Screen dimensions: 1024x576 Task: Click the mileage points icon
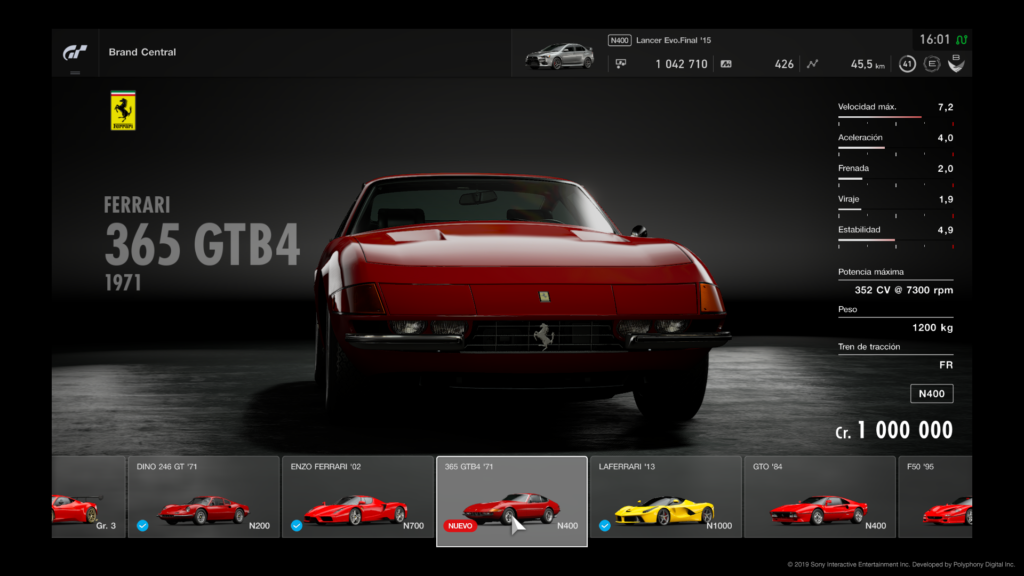coord(726,64)
